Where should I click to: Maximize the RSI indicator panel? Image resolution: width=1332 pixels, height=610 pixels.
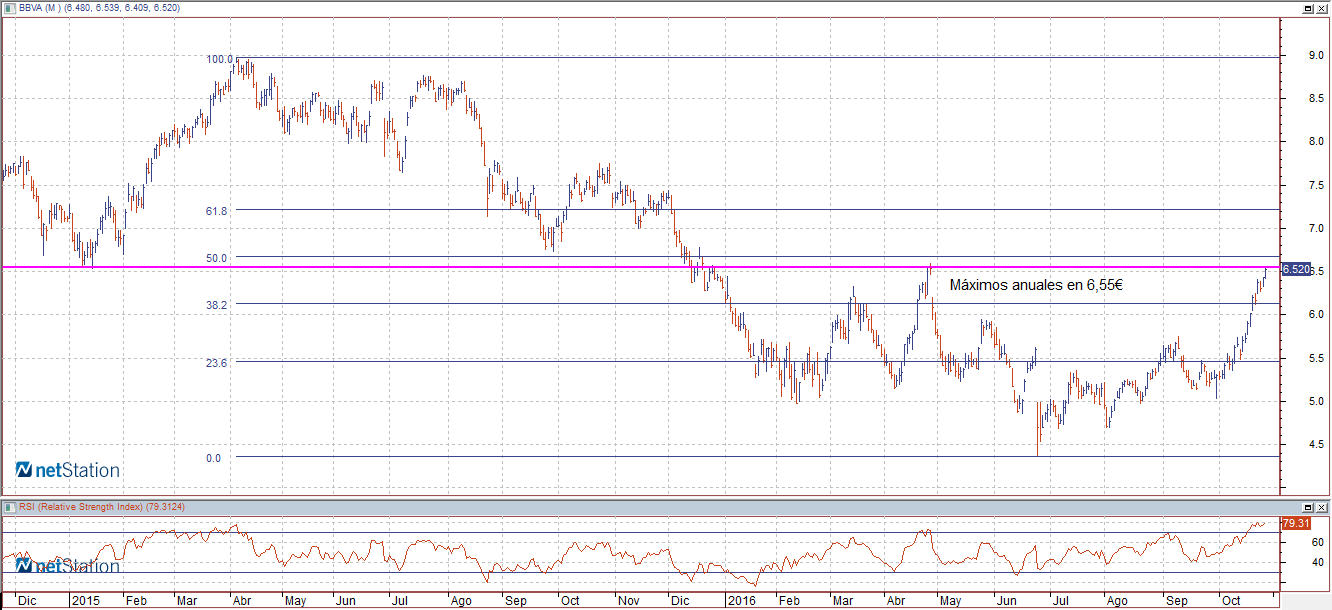(1309, 507)
